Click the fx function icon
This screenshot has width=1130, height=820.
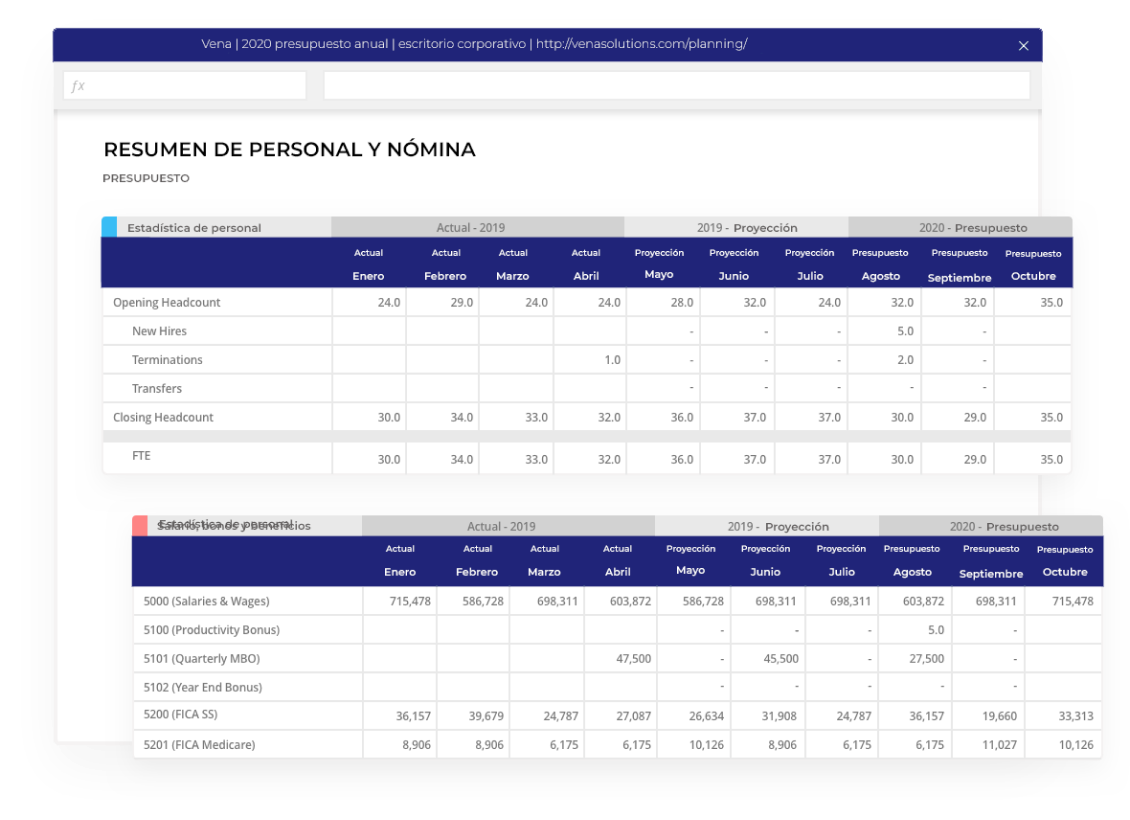(x=78, y=86)
